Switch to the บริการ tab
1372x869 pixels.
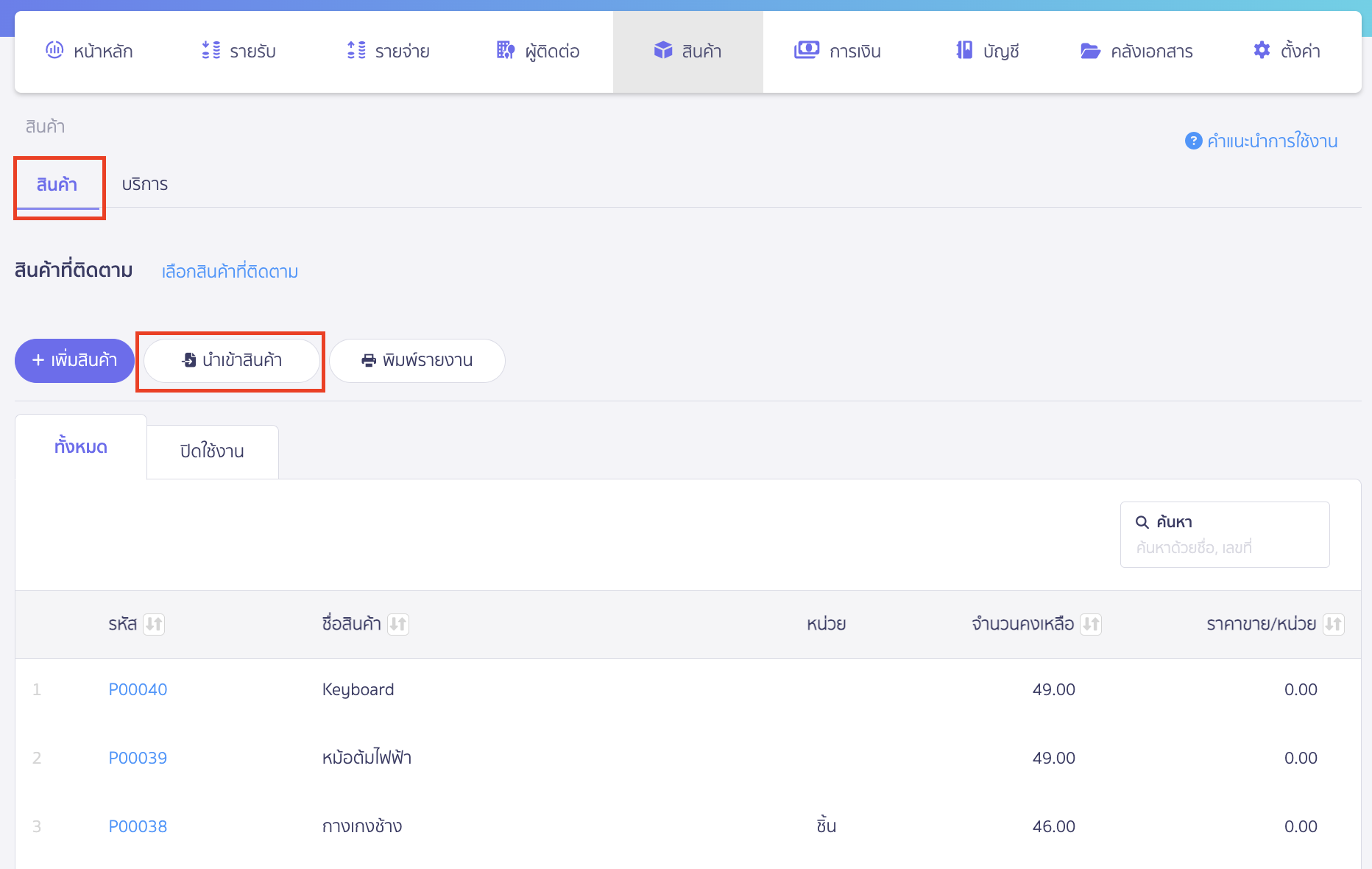tap(145, 184)
